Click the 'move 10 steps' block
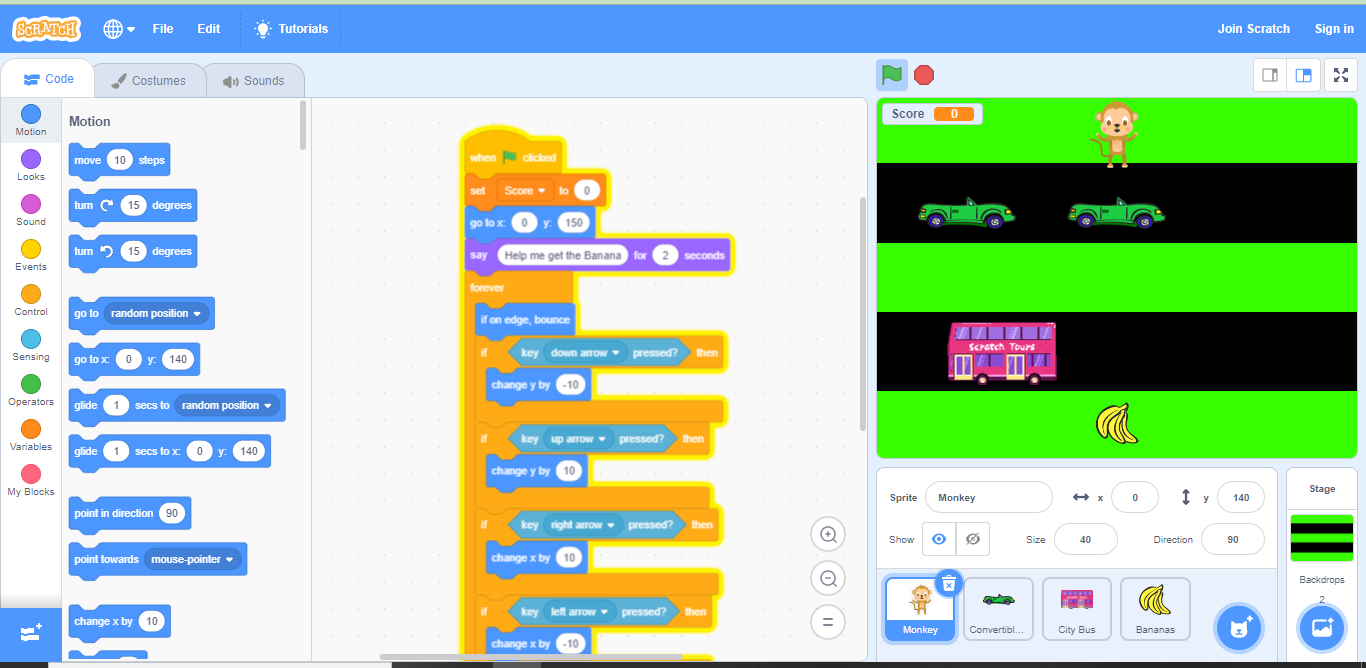 click(x=119, y=160)
